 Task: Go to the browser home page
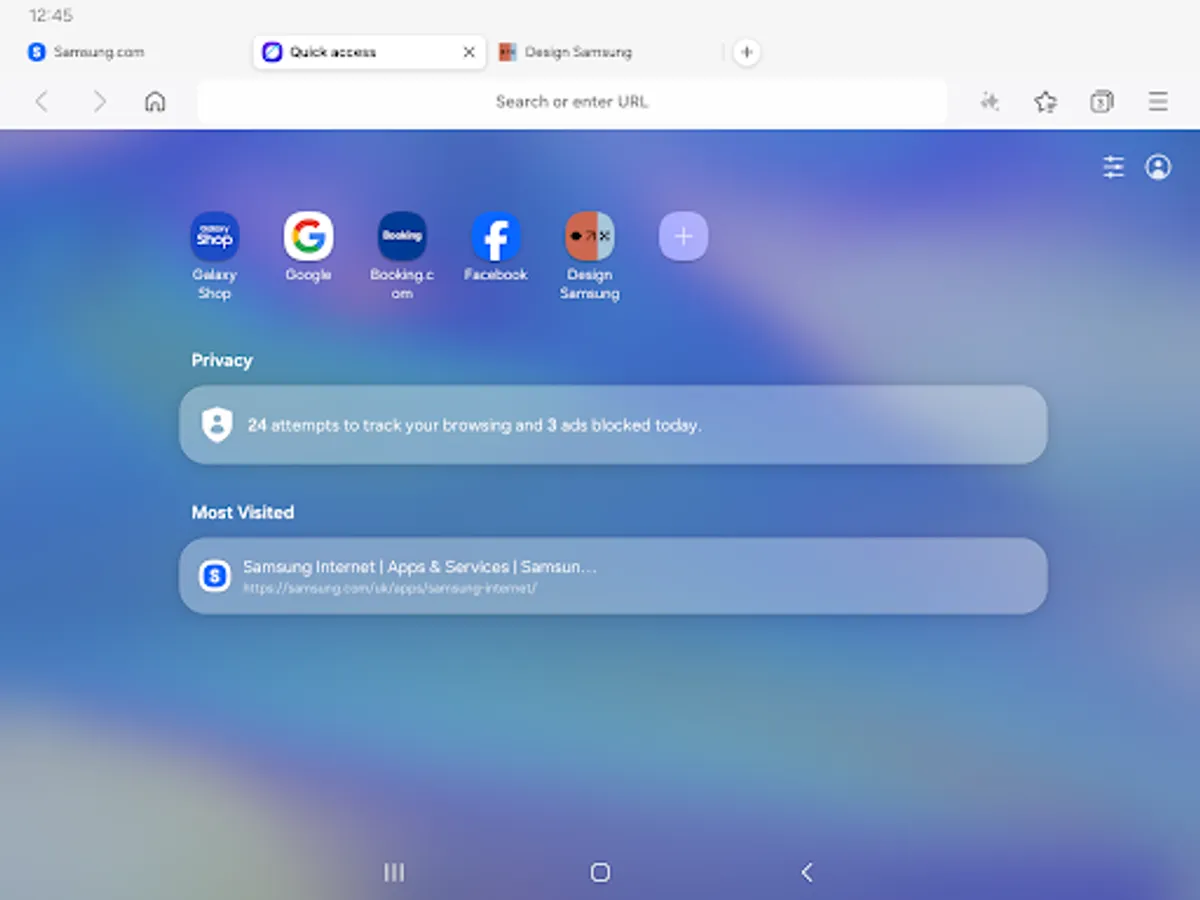coord(155,101)
